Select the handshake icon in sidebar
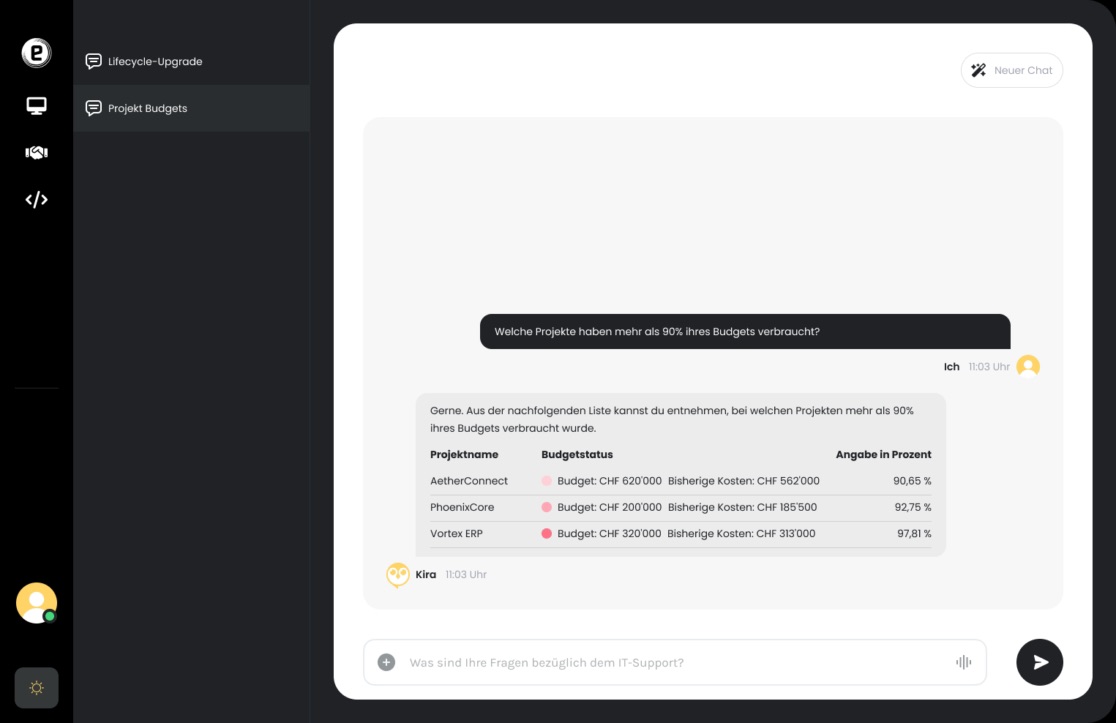 (x=36, y=152)
